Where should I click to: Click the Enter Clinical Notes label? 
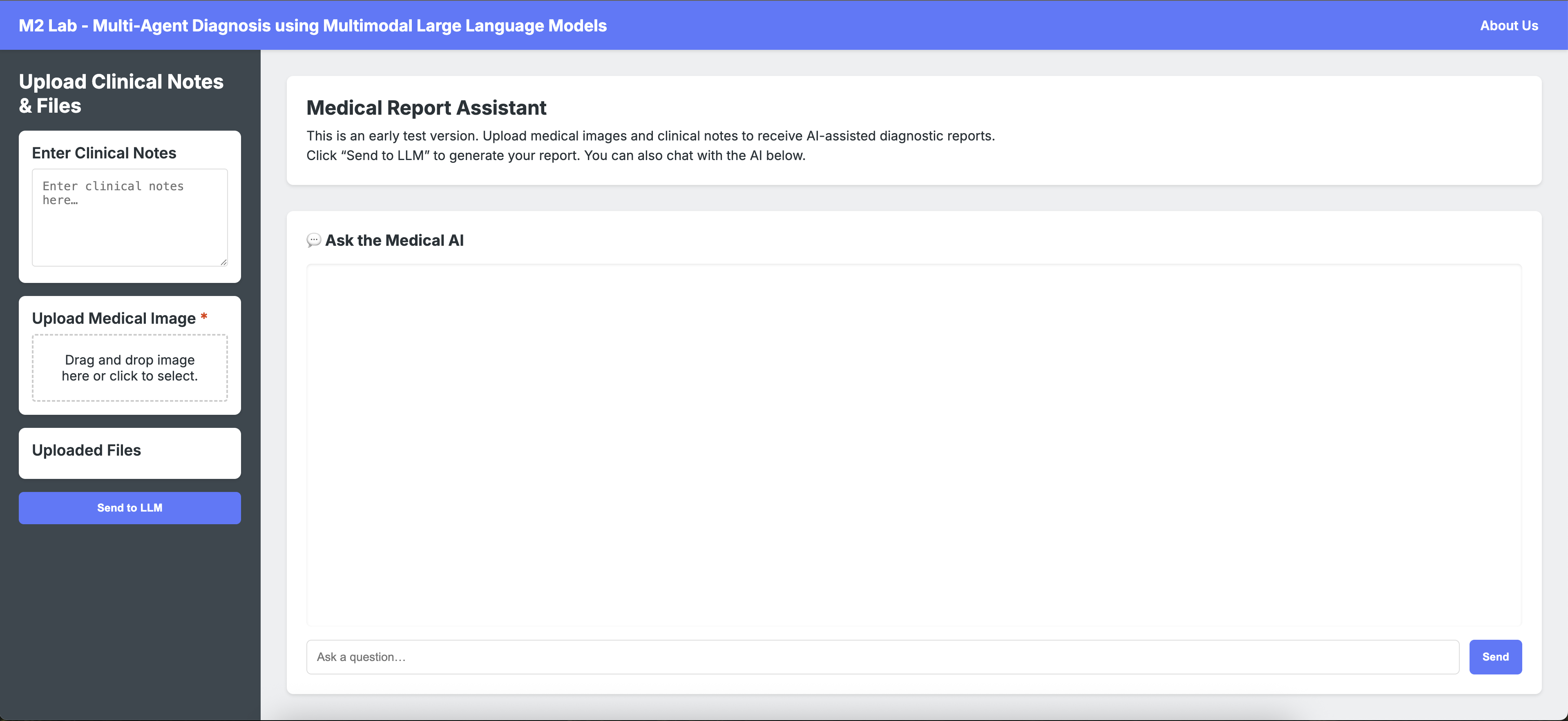point(104,153)
